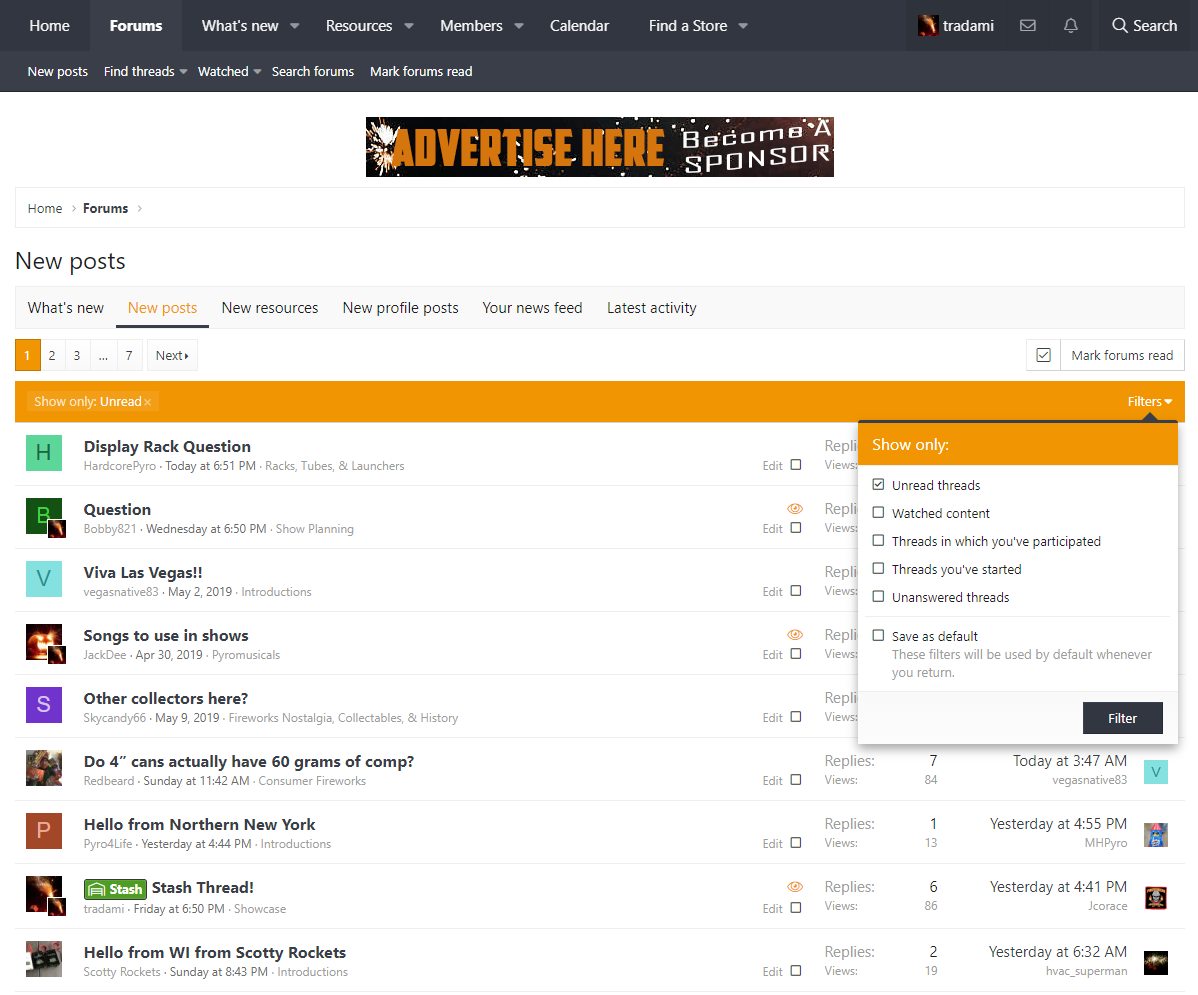Viewport: 1198px width, 995px height.
Task: Check the Save as default option
Action: tap(879, 636)
